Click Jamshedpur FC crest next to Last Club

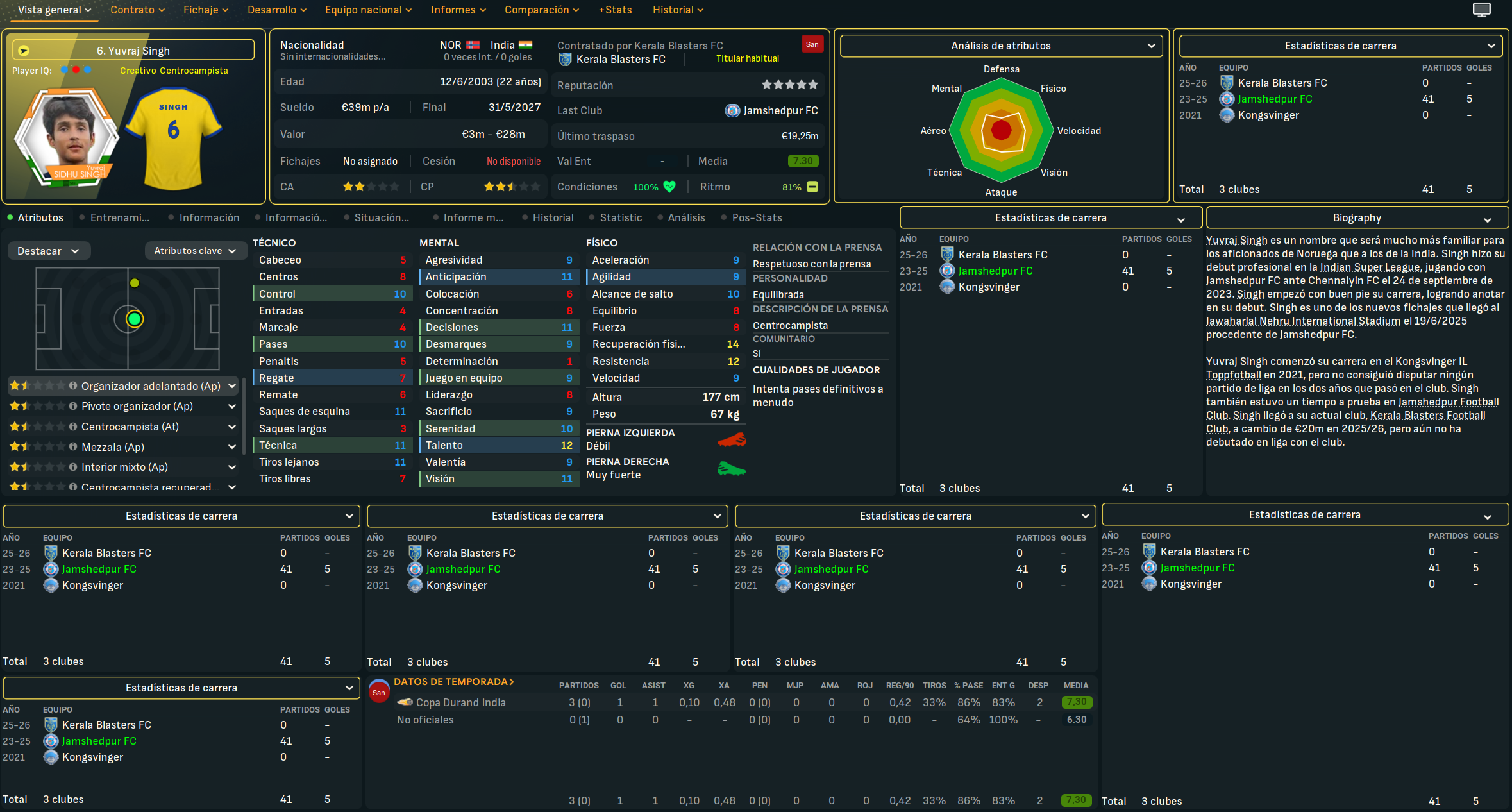coord(732,110)
